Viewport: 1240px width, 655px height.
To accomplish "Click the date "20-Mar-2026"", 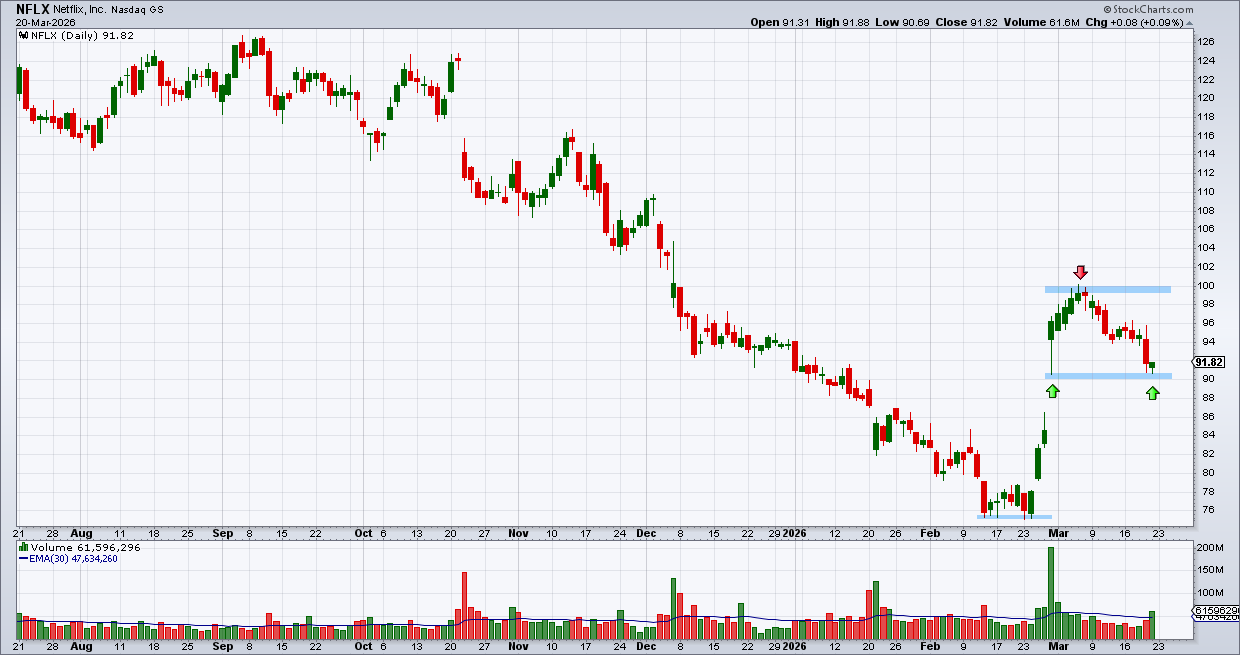I will tap(47, 21).
